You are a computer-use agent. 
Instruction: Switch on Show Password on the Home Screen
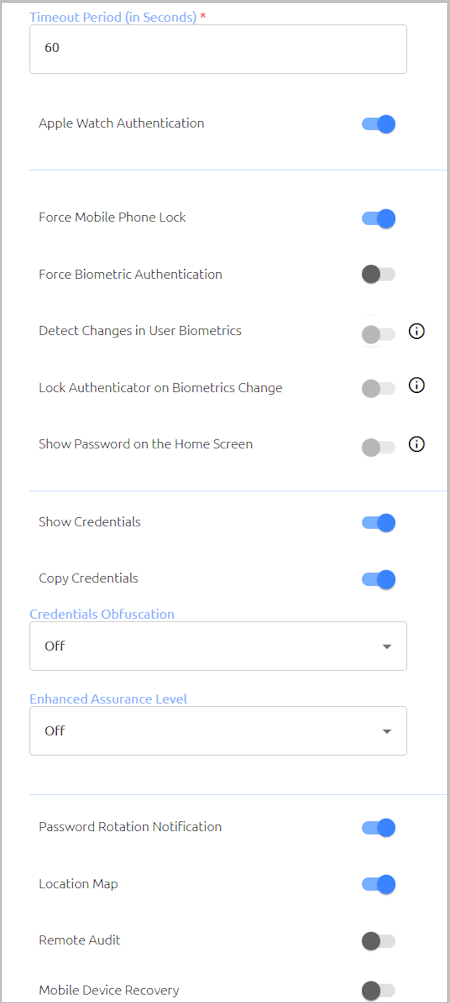click(378, 447)
